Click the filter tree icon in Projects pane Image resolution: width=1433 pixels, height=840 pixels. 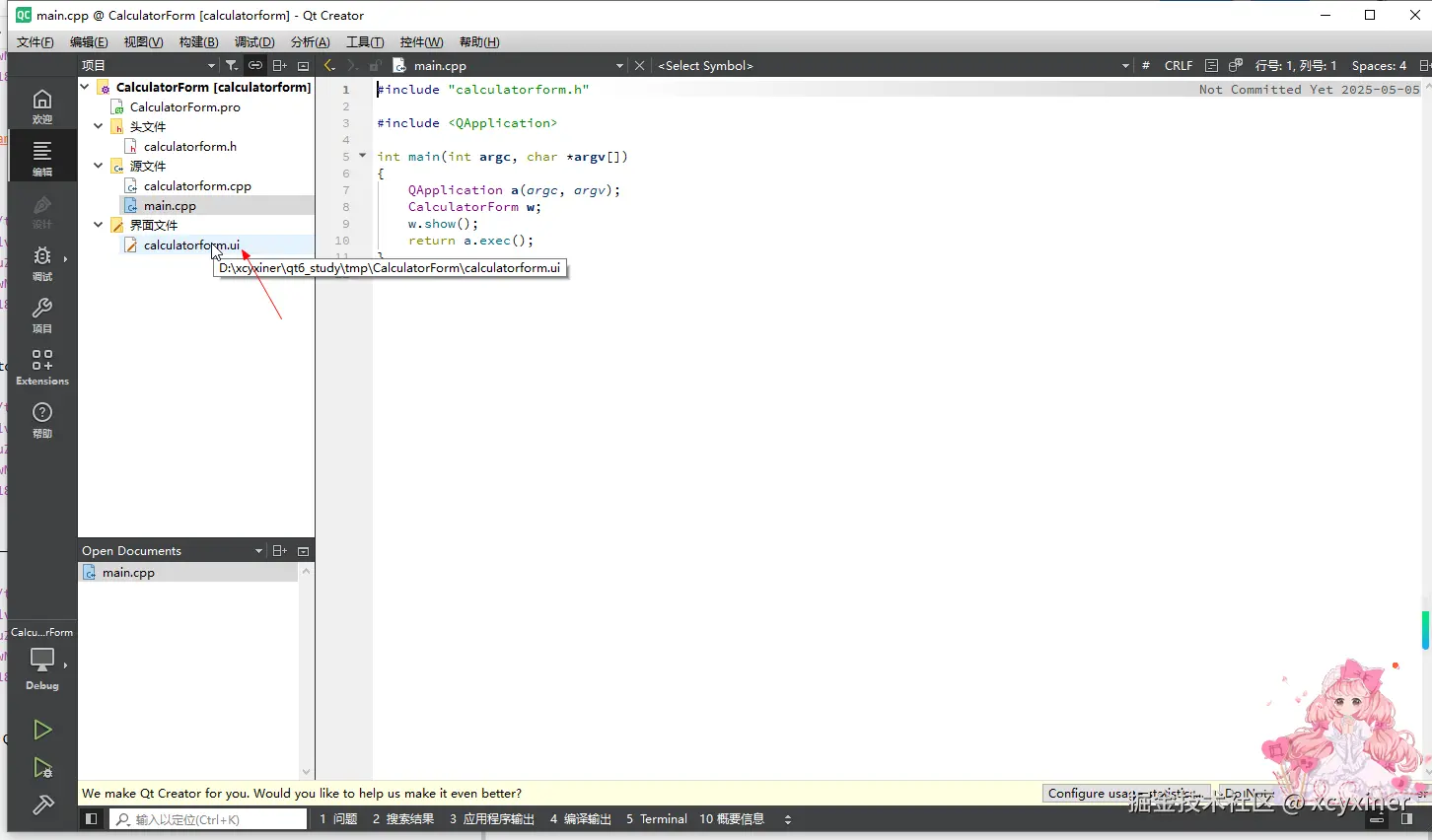click(232, 66)
